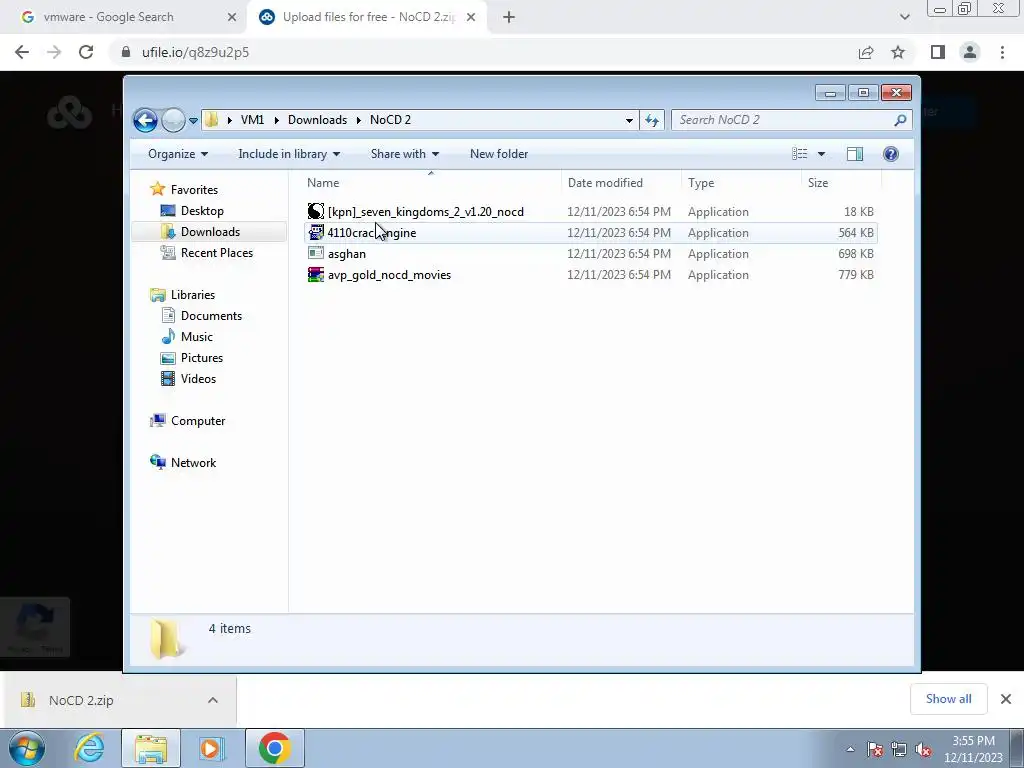Close the vmware Google Search tab
The image size is (1024, 768).
coord(232,18)
